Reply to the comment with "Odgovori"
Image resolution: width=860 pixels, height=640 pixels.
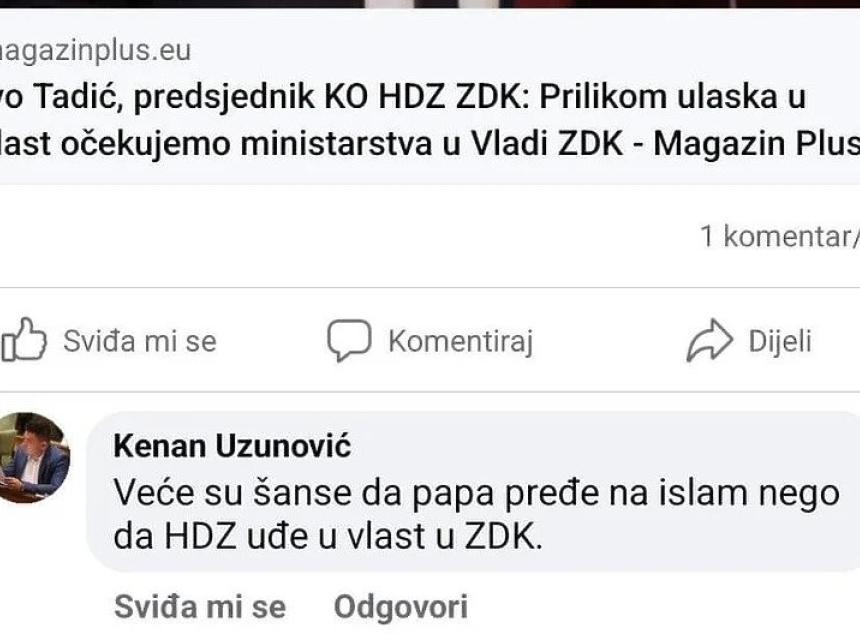[x=400, y=606]
